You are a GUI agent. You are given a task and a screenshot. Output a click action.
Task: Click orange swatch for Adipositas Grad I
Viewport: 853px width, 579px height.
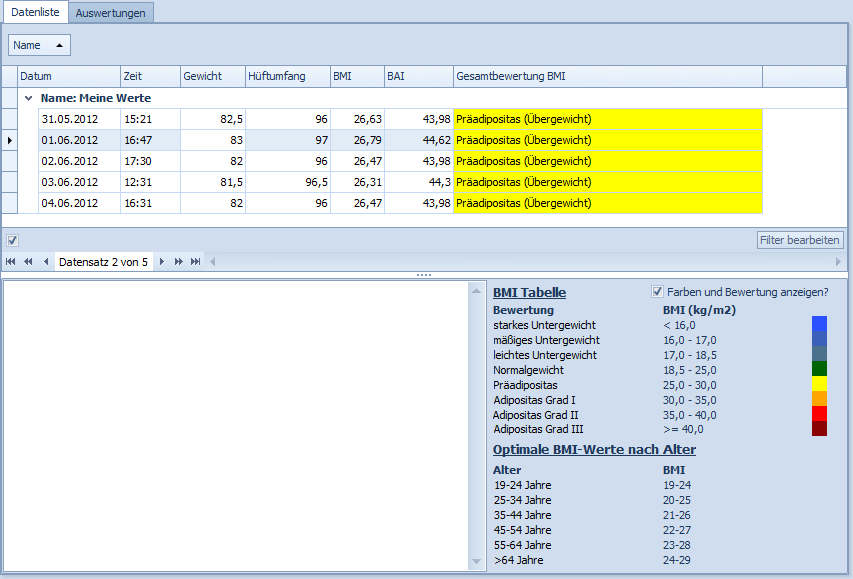[x=819, y=398]
